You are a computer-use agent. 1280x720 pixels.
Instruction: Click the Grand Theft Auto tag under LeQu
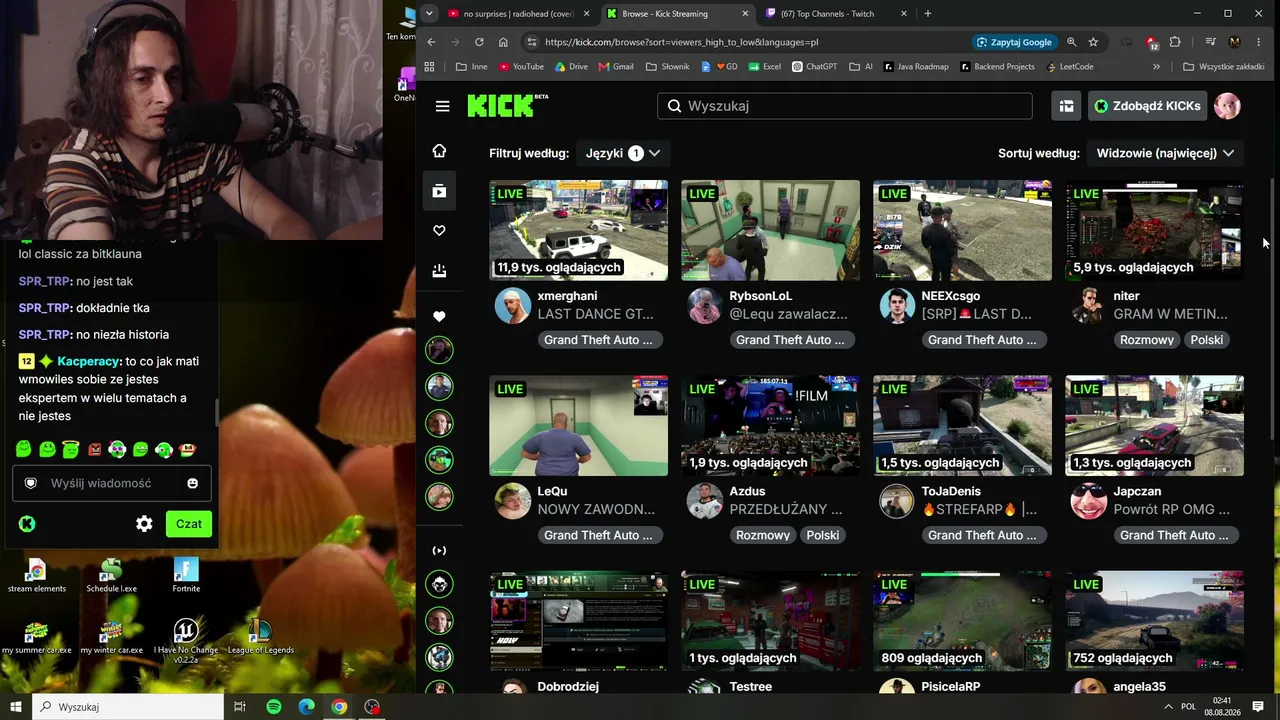(x=598, y=535)
